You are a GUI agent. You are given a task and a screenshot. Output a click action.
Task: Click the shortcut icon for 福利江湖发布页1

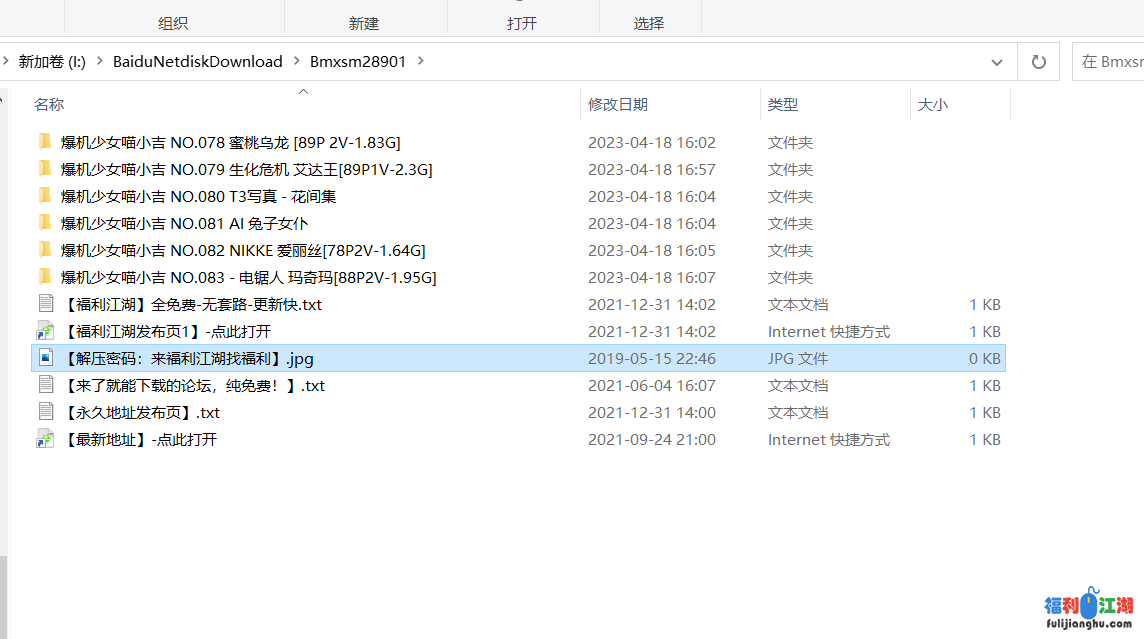(x=45, y=331)
